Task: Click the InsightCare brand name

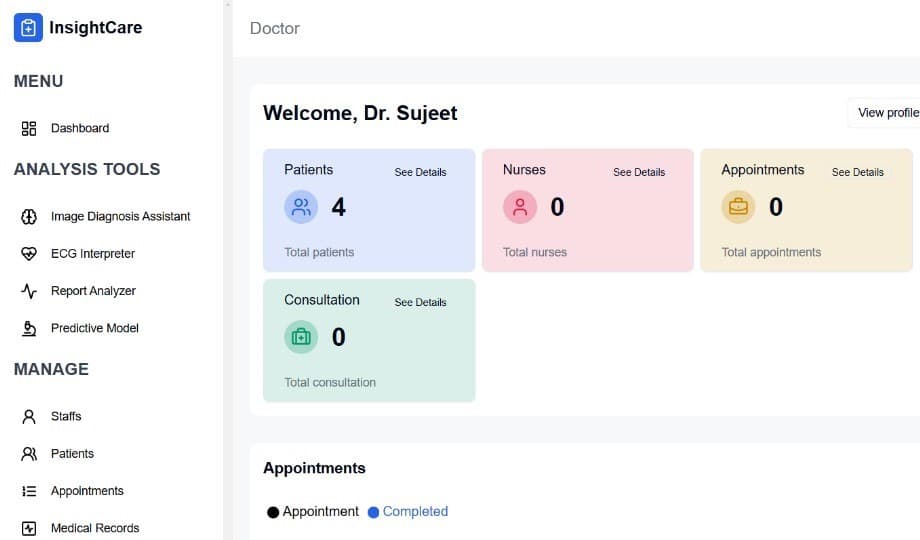Action: [96, 28]
